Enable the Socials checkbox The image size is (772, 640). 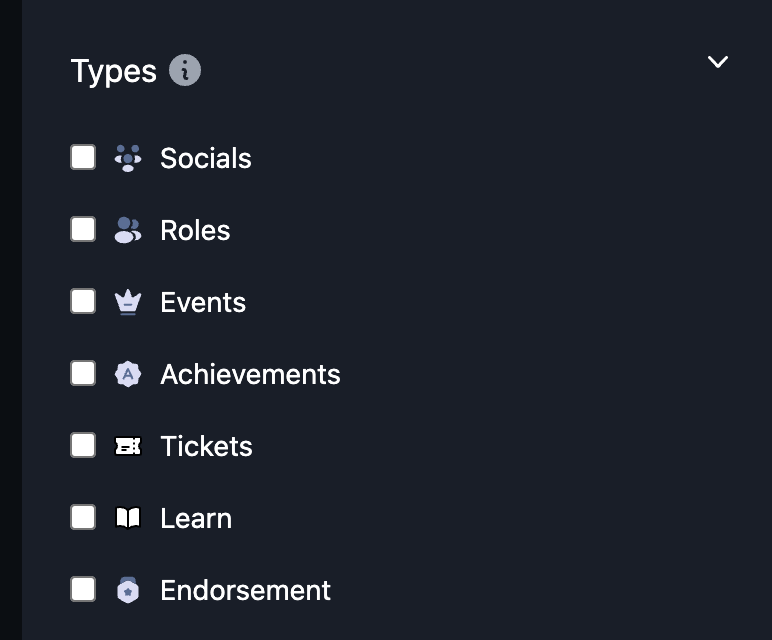(x=83, y=157)
